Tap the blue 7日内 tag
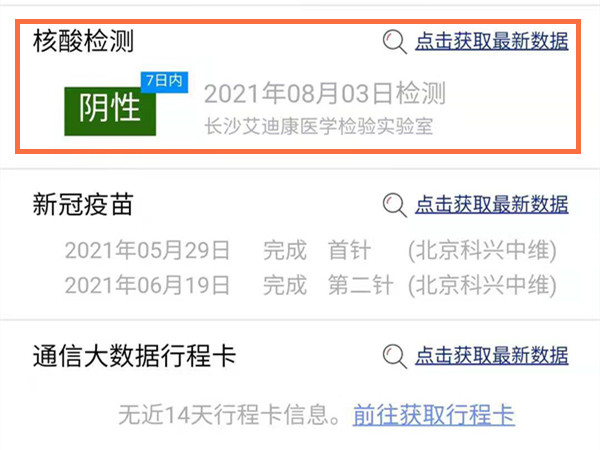The height and width of the screenshot is (450, 600). pos(165,82)
